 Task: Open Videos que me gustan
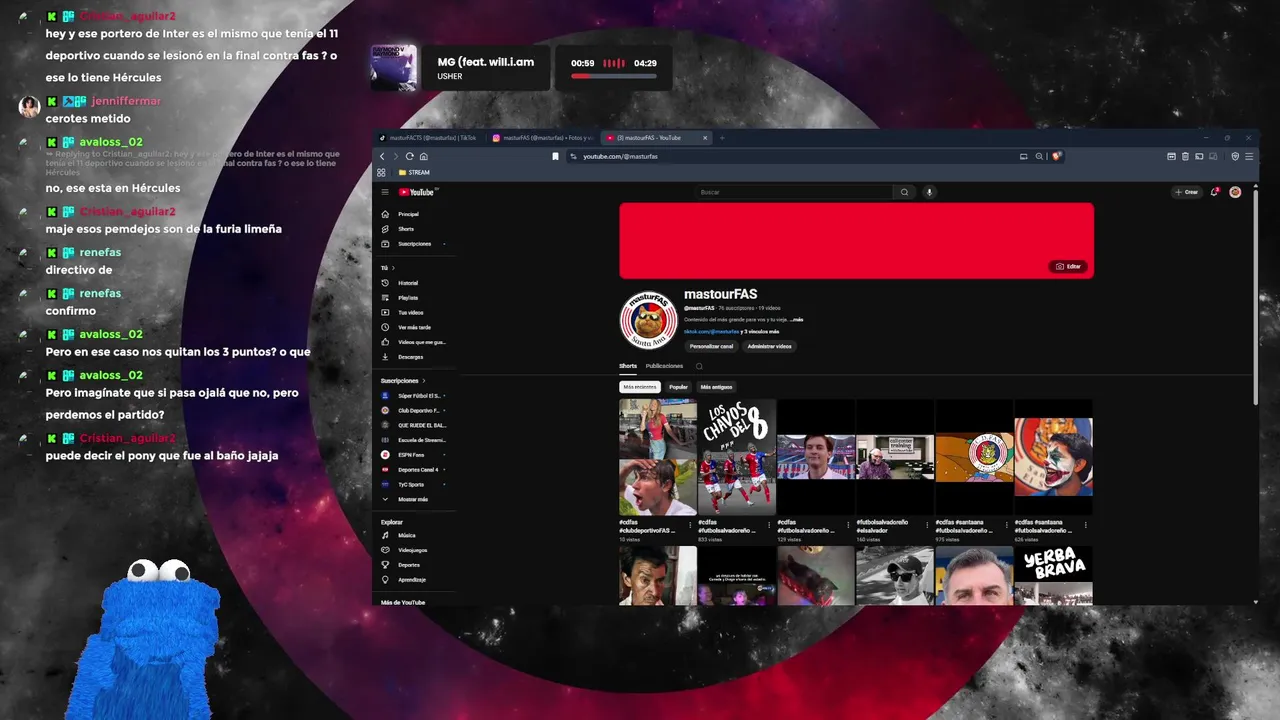(414, 342)
